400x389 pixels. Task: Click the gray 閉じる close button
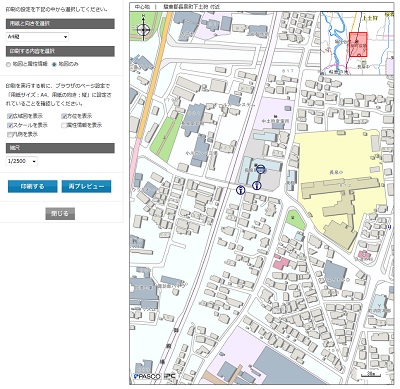[x=60, y=214]
